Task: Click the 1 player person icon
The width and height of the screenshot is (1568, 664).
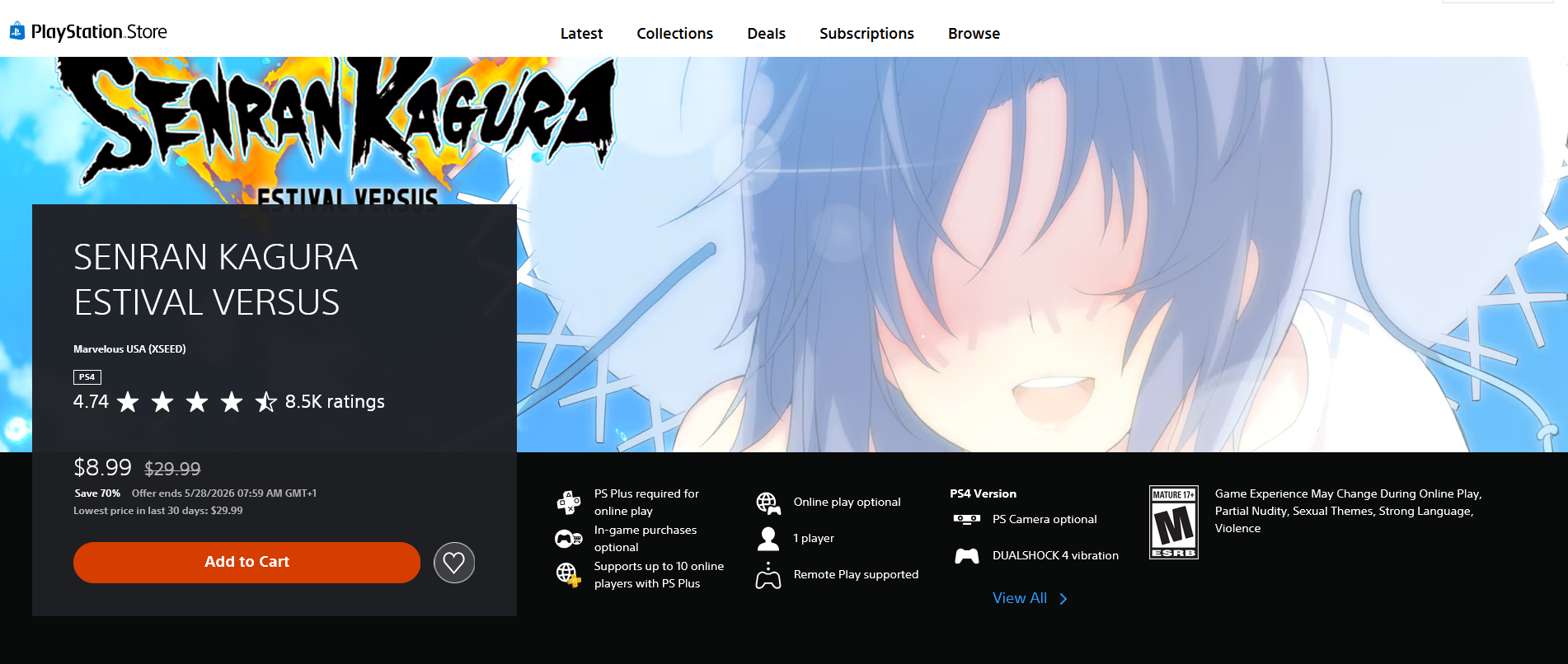Action: pyautogui.click(x=768, y=539)
